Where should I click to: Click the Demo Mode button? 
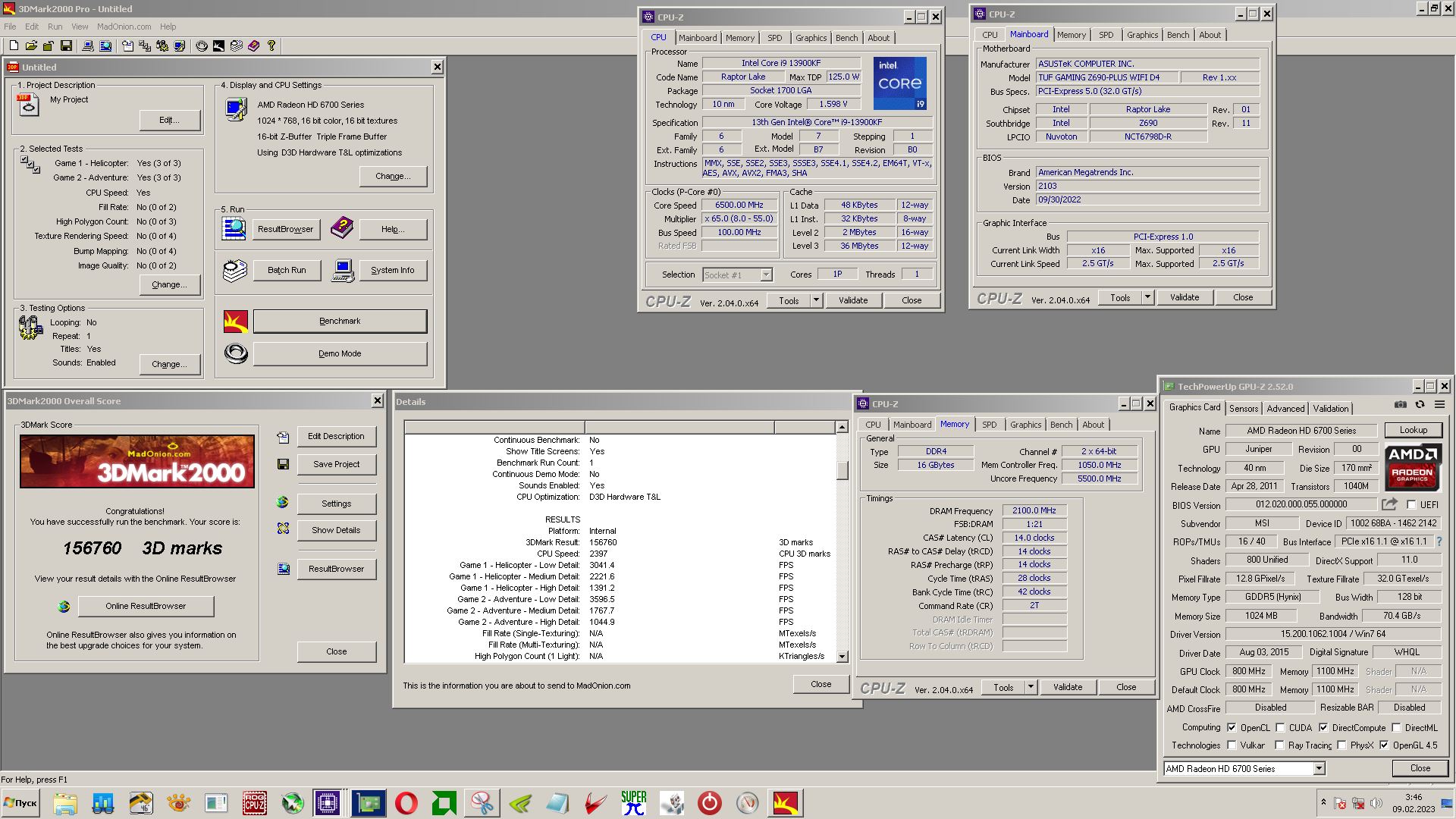[x=340, y=353]
